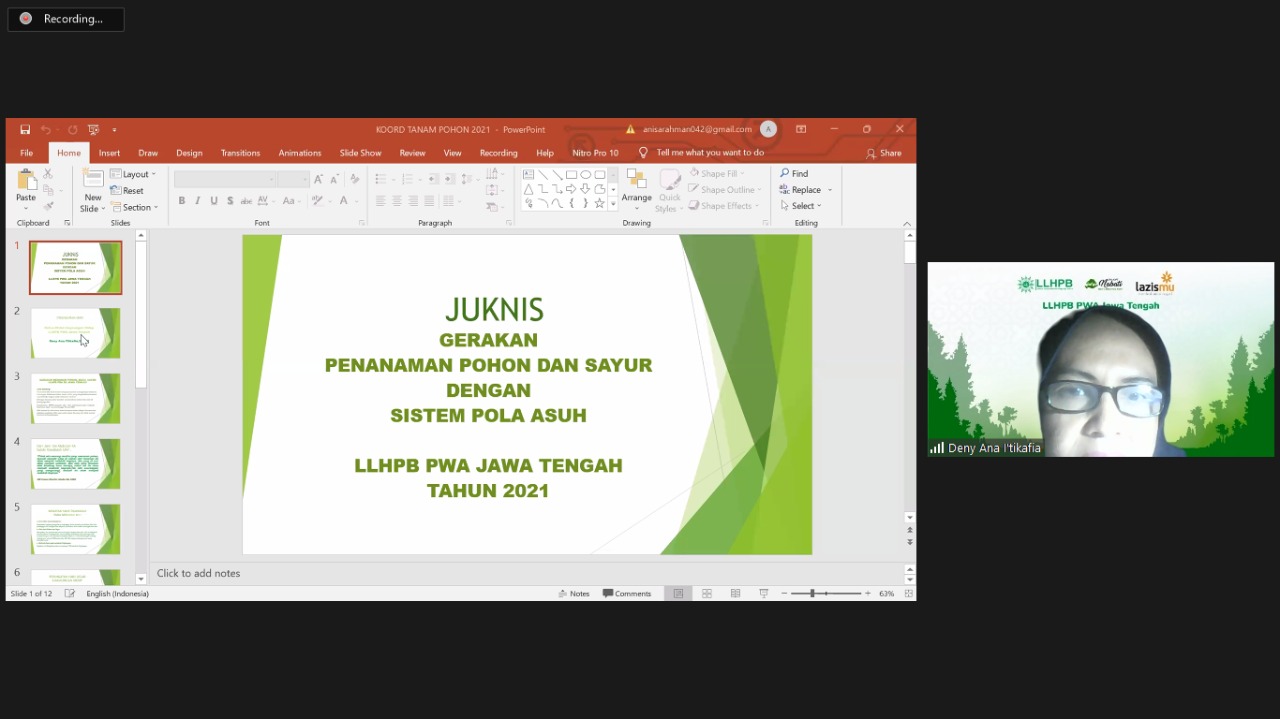Click the fit slide to window icon
Screen dimensions: 1280x719
point(908,593)
